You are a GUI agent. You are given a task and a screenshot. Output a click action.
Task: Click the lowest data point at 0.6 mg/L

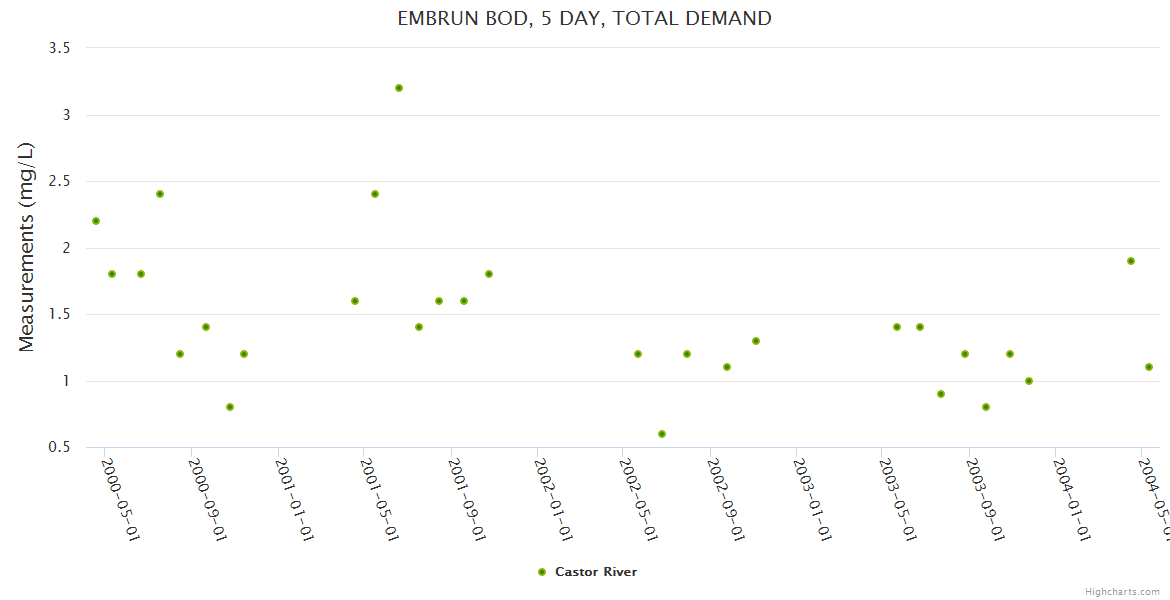pyautogui.click(x=662, y=434)
